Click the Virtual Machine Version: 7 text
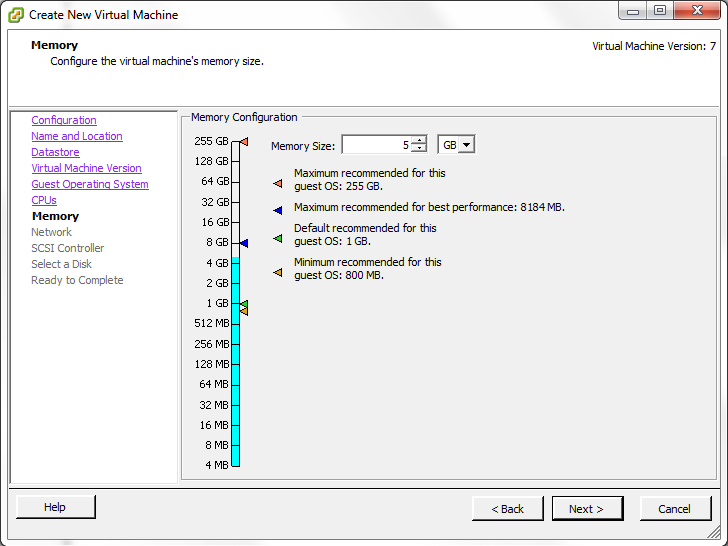The width and height of the screenshot is (728, 546). point(654,46)
